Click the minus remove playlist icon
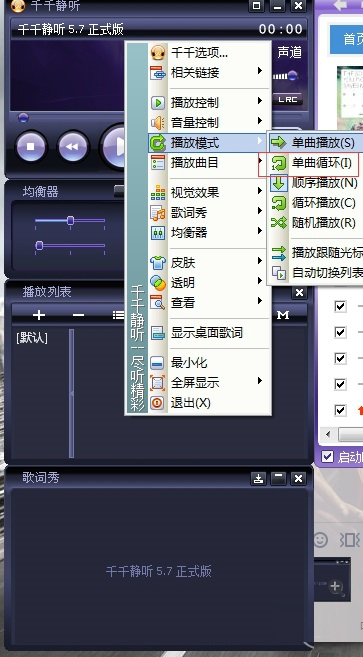The height and width of the screenshot is (657, 363). (78, 315)
